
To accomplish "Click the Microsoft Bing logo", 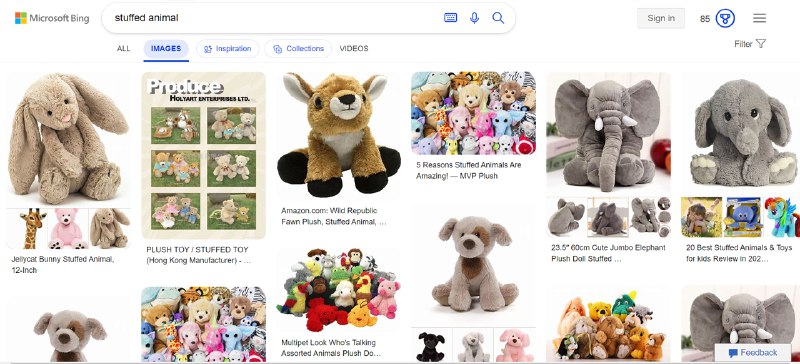I will click(x=52, y=18).
